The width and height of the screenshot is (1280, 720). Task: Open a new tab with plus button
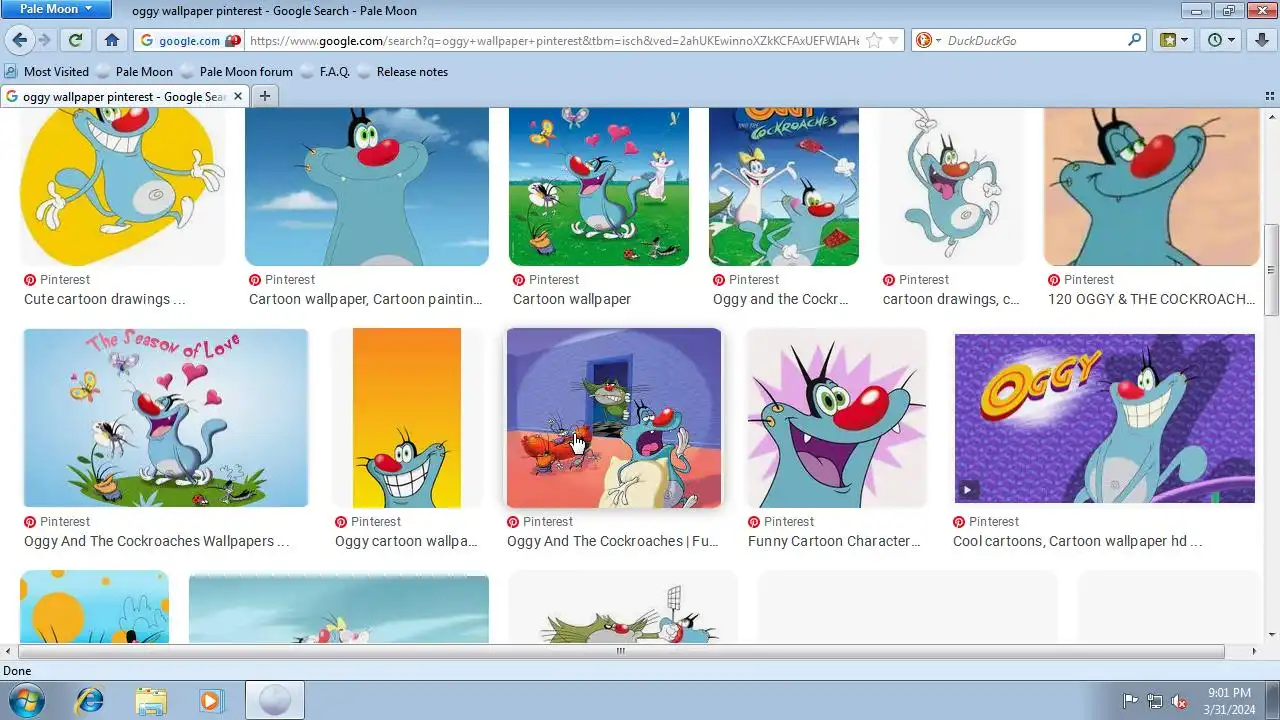point(264,97)
